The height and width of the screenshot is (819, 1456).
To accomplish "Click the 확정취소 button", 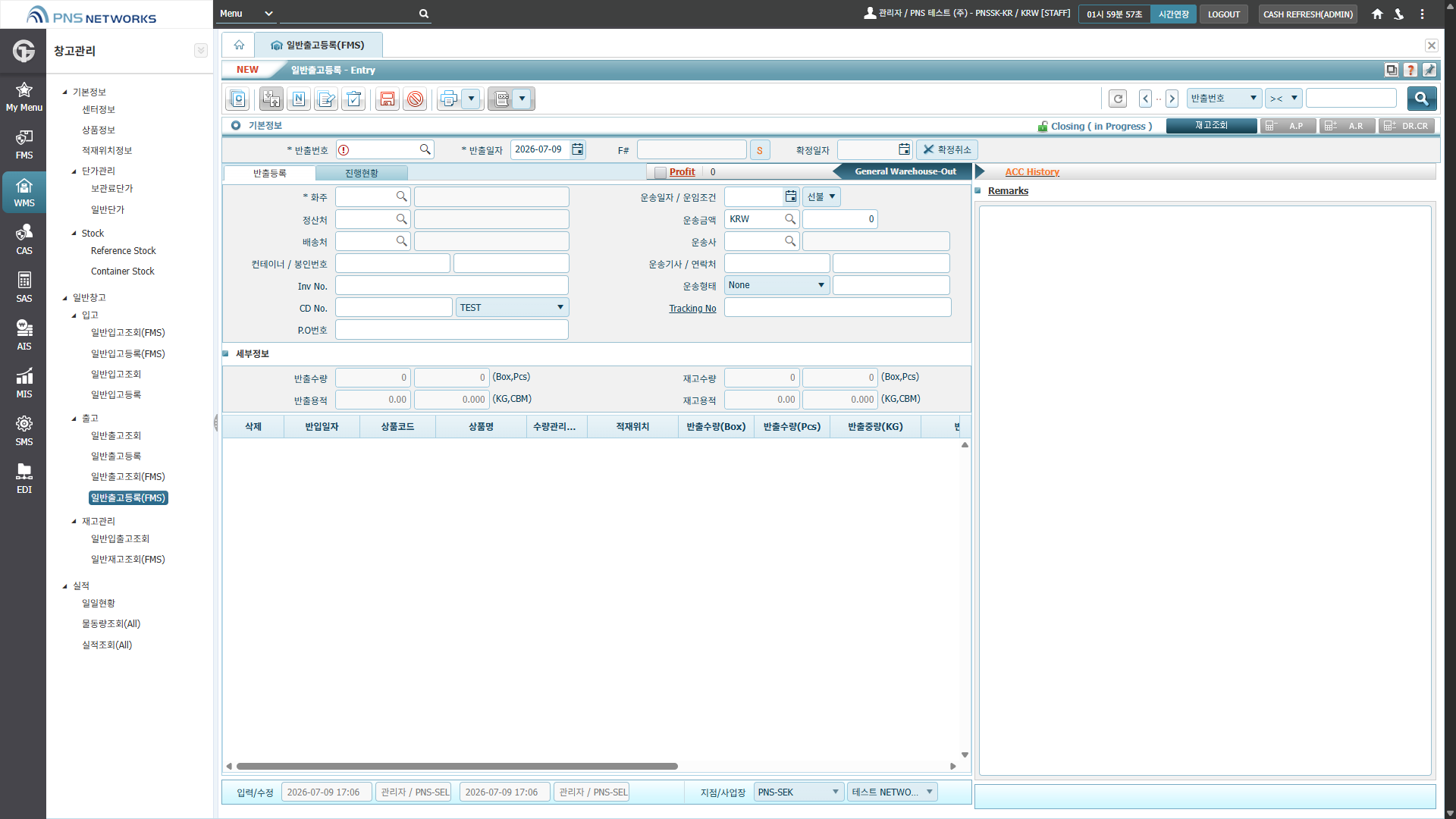I will (x=947, y=150).
